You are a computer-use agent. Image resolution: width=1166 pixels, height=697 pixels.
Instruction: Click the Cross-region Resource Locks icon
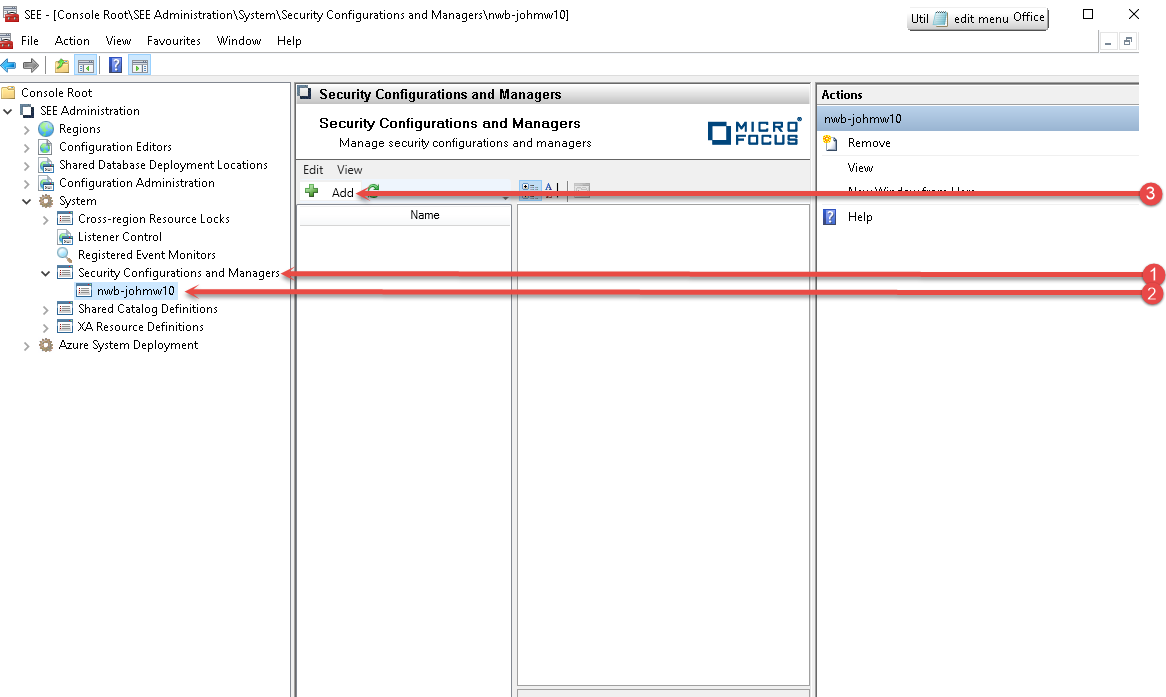click(x=65, y=219)
